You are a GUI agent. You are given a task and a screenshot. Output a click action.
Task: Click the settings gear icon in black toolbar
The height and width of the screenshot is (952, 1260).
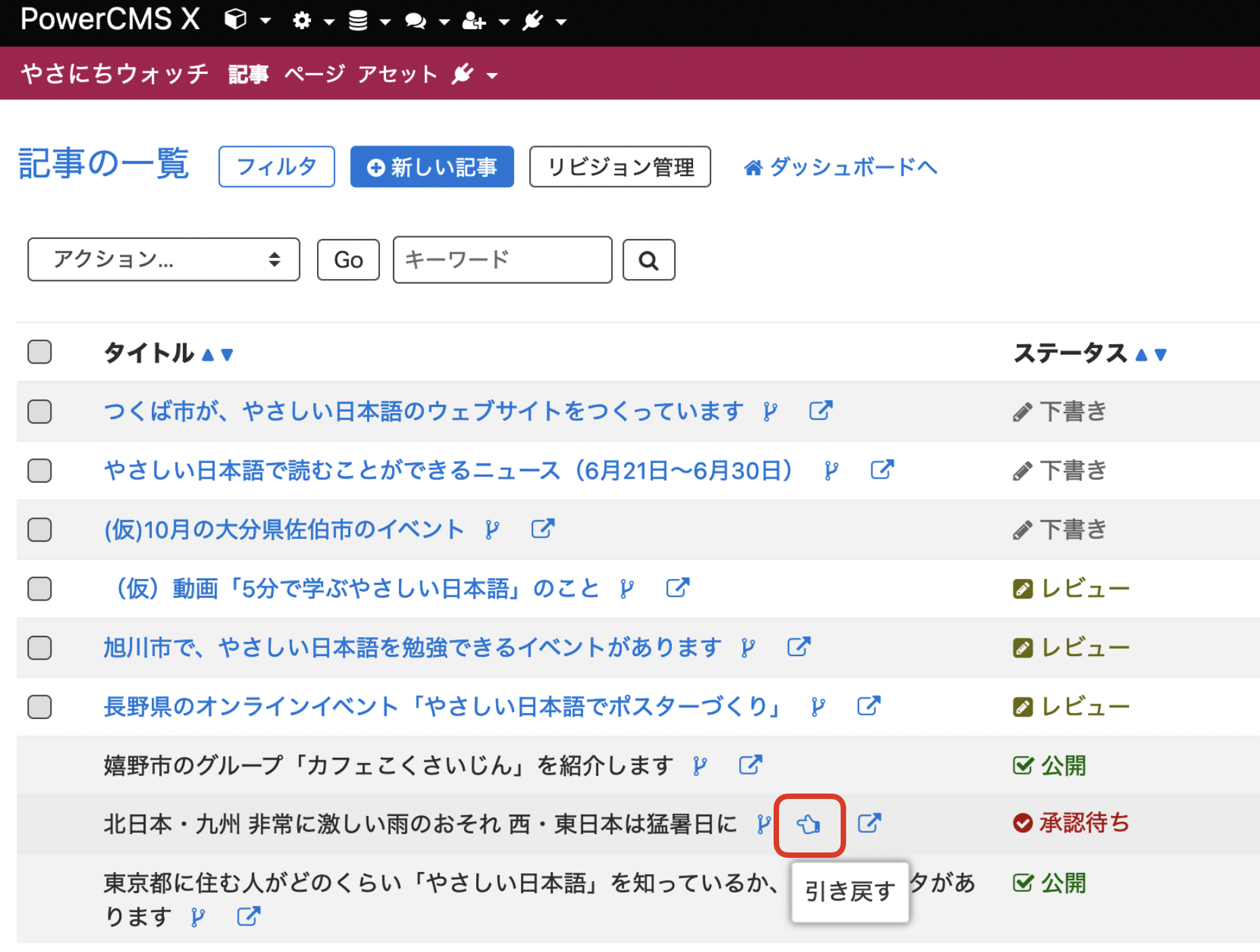pos(302,20)
